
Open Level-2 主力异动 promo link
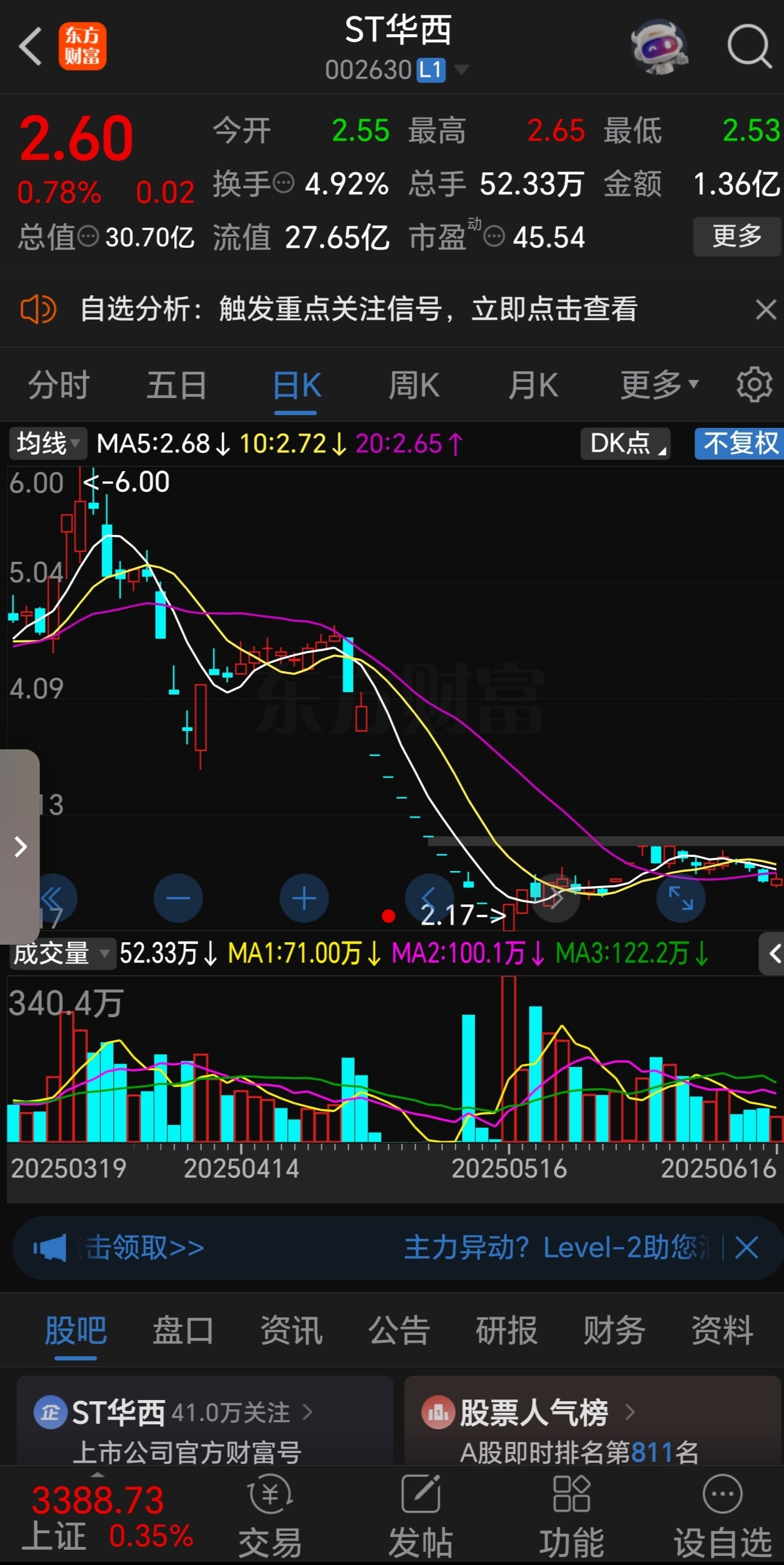(557, 1248)
